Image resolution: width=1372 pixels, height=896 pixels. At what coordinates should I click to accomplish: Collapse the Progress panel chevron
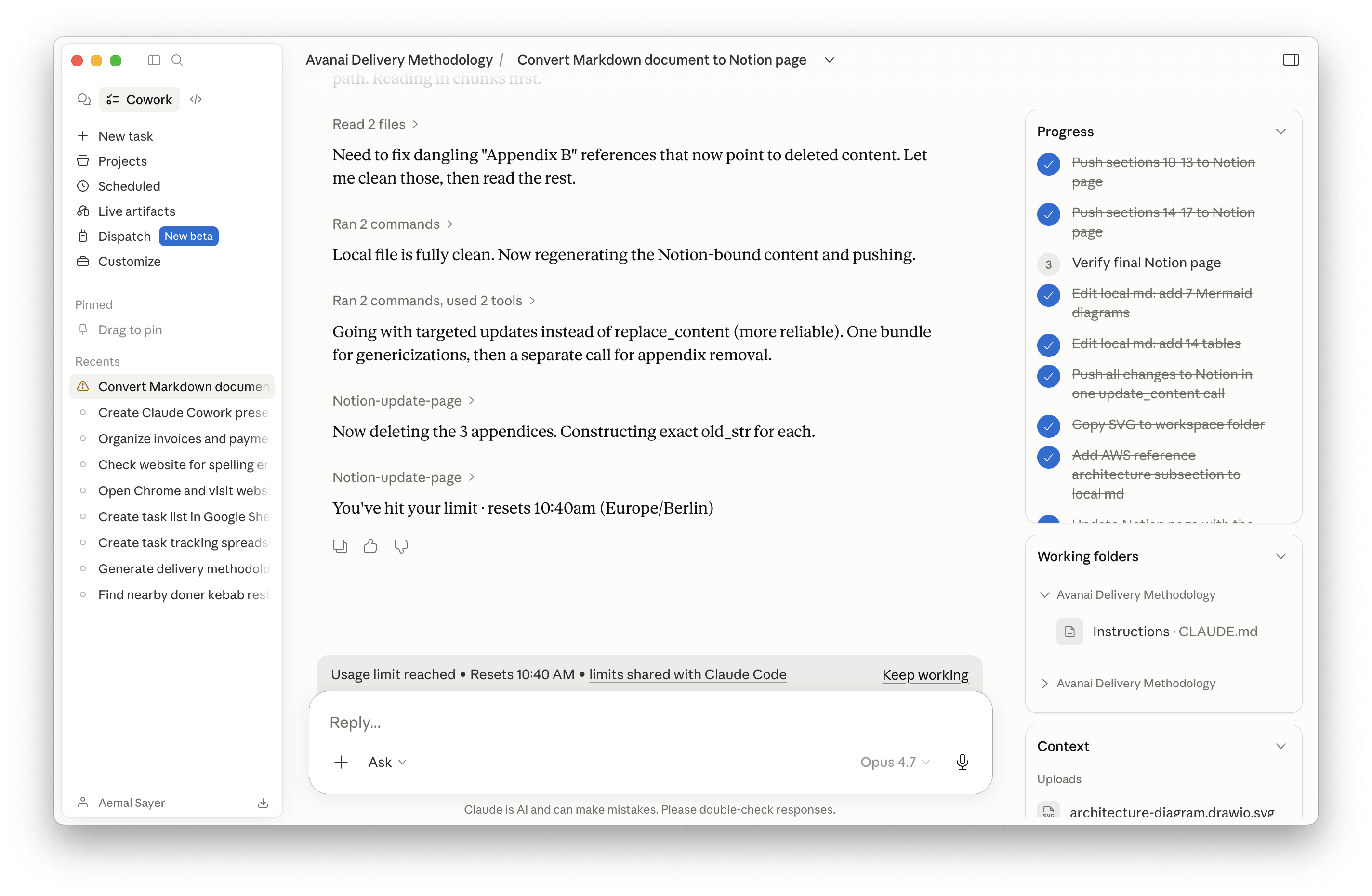pyautogui.click(x=1280, y=132)
